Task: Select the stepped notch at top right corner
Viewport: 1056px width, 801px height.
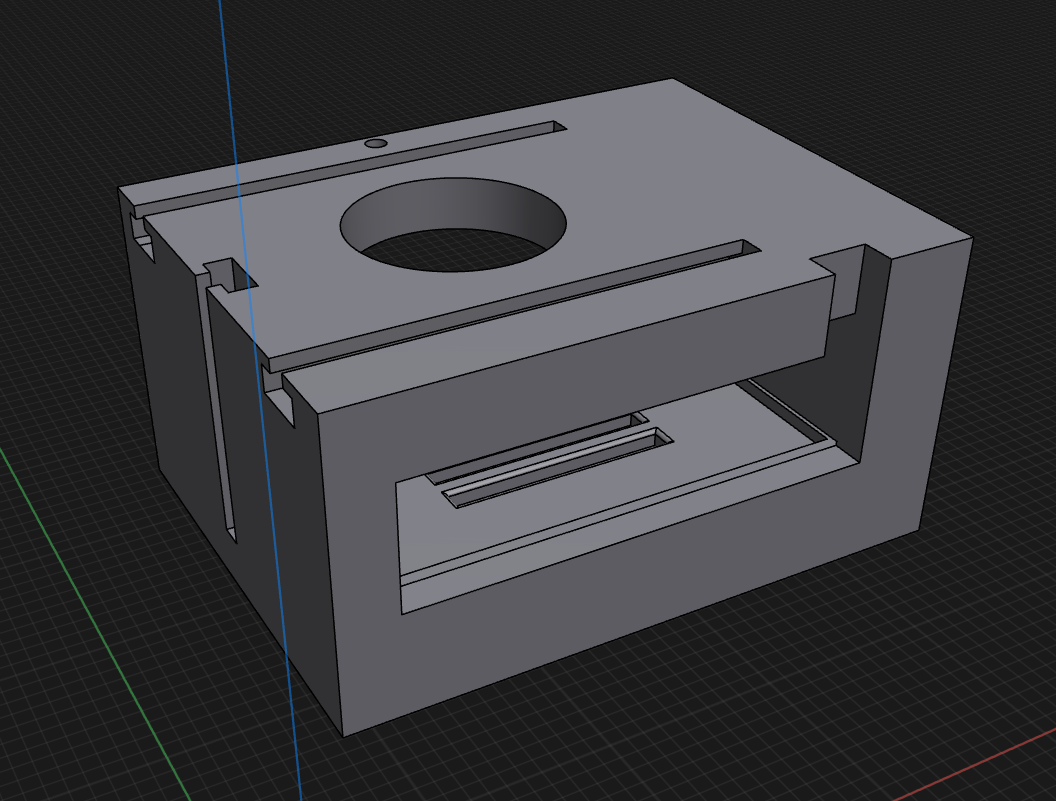Action: (x=850, y=270)
